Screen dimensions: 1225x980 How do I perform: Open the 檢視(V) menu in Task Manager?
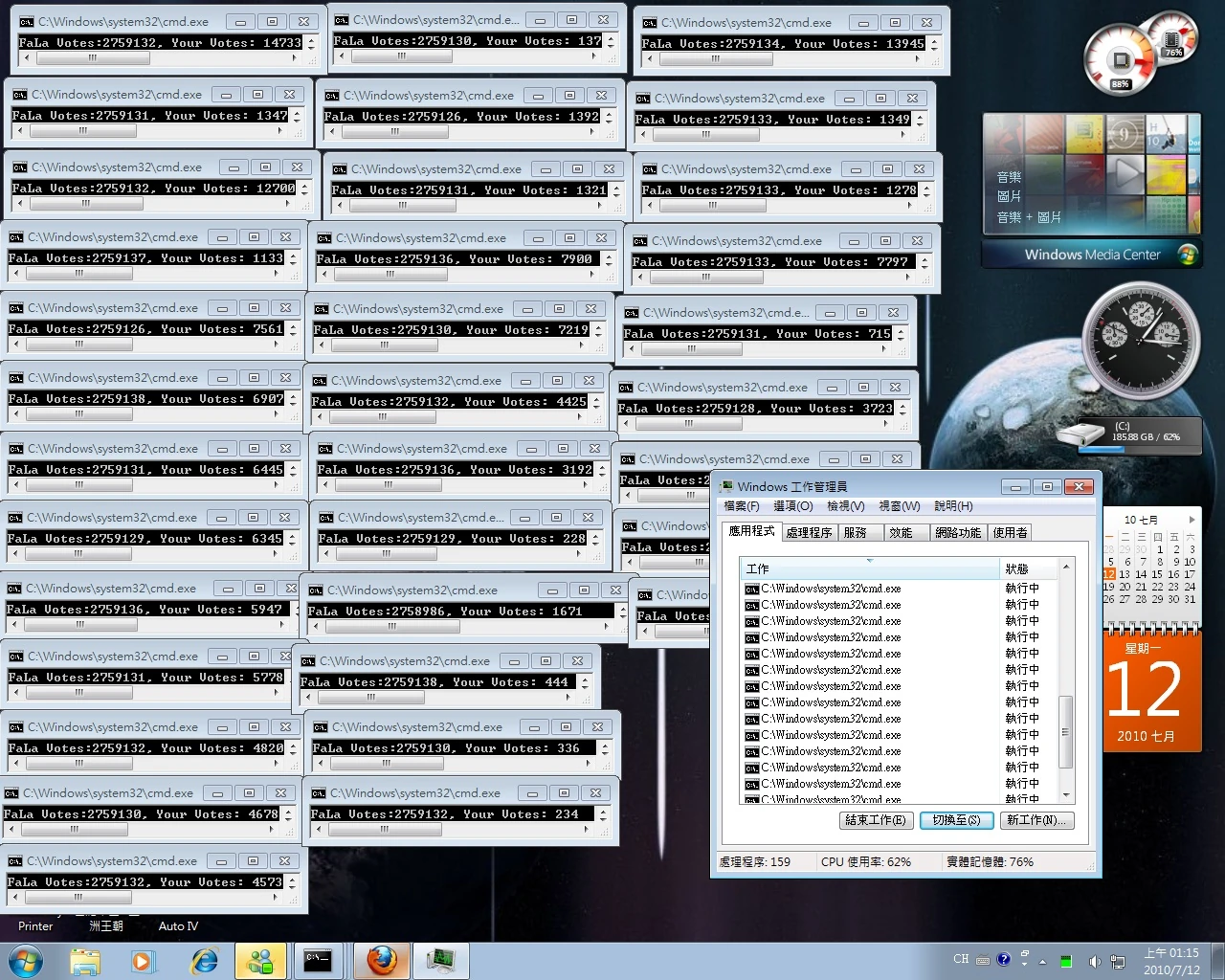point(845,506)
